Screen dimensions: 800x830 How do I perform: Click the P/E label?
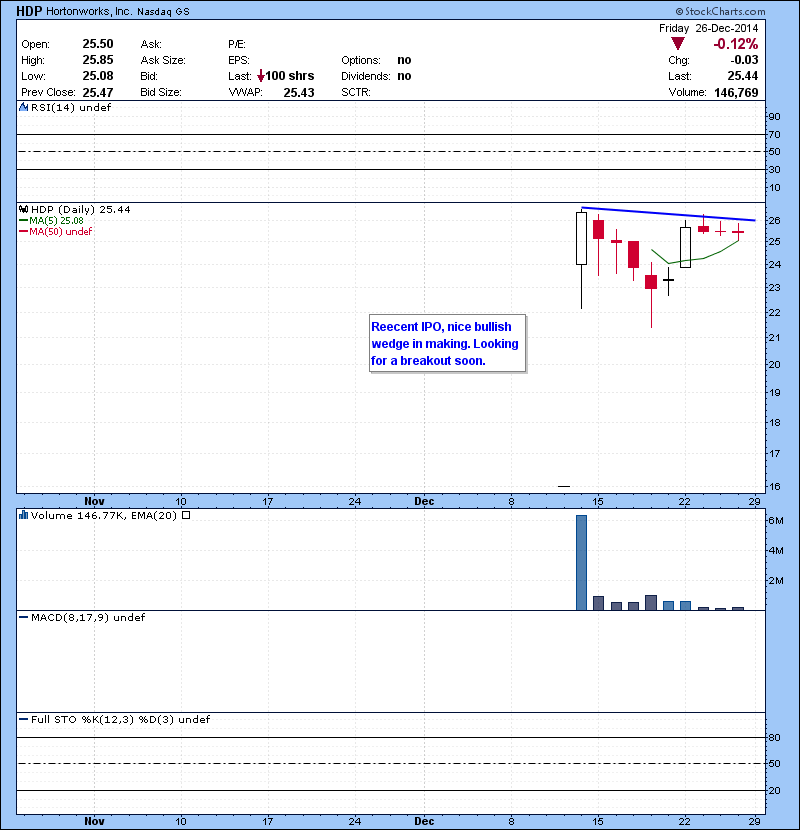tap(237, 44)
